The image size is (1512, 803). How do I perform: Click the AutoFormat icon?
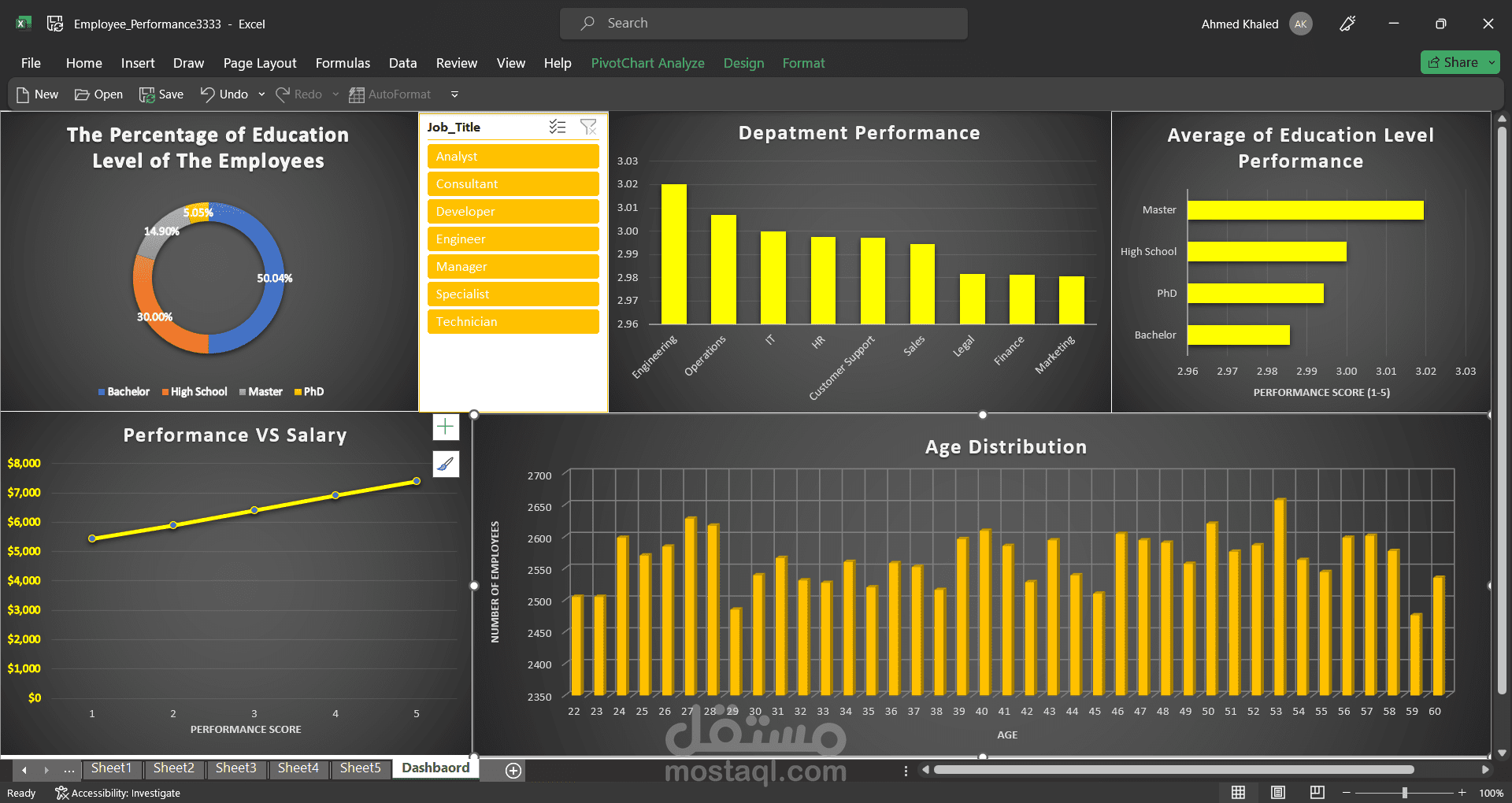click(x=357, y=94)
